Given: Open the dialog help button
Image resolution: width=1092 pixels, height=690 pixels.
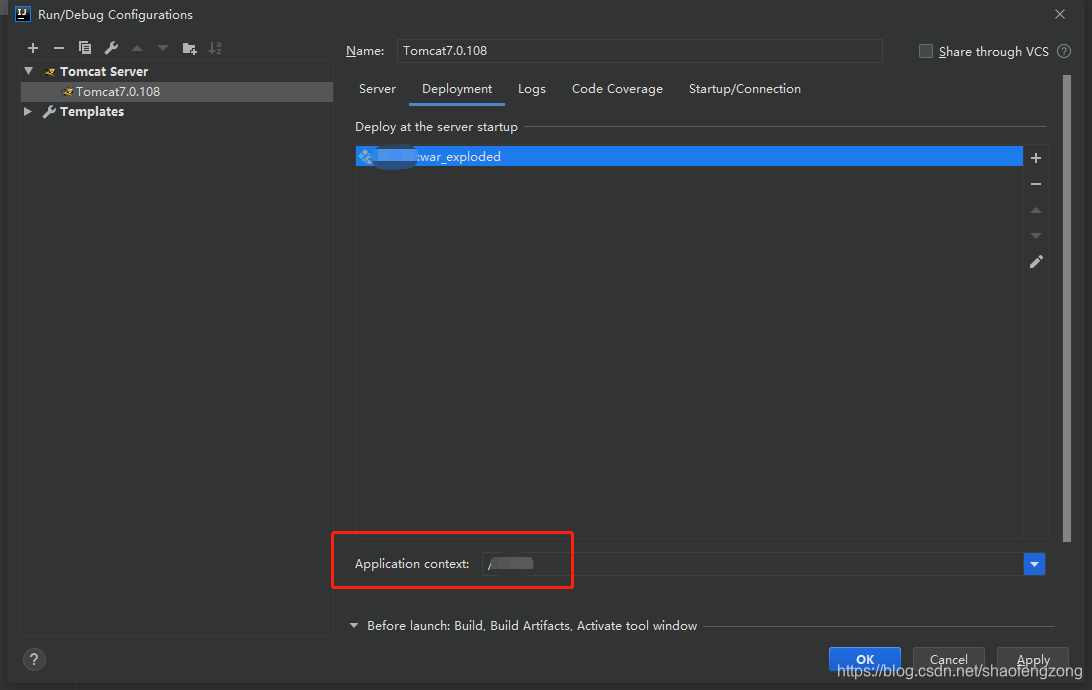Looking at the screenshot, I should (x=34, y=659).
